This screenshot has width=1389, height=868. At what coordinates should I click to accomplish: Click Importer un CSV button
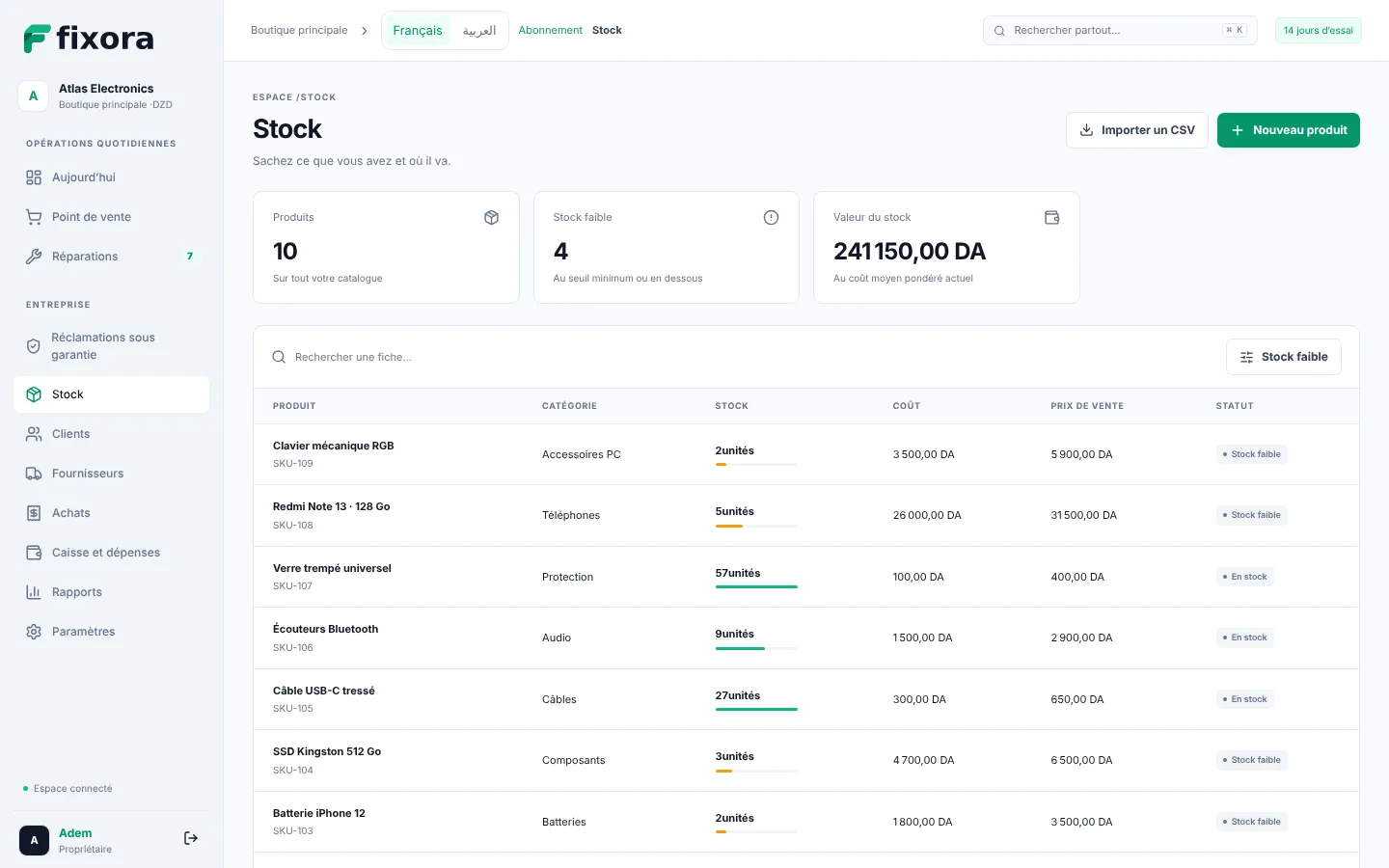[x=1136, y=130]
